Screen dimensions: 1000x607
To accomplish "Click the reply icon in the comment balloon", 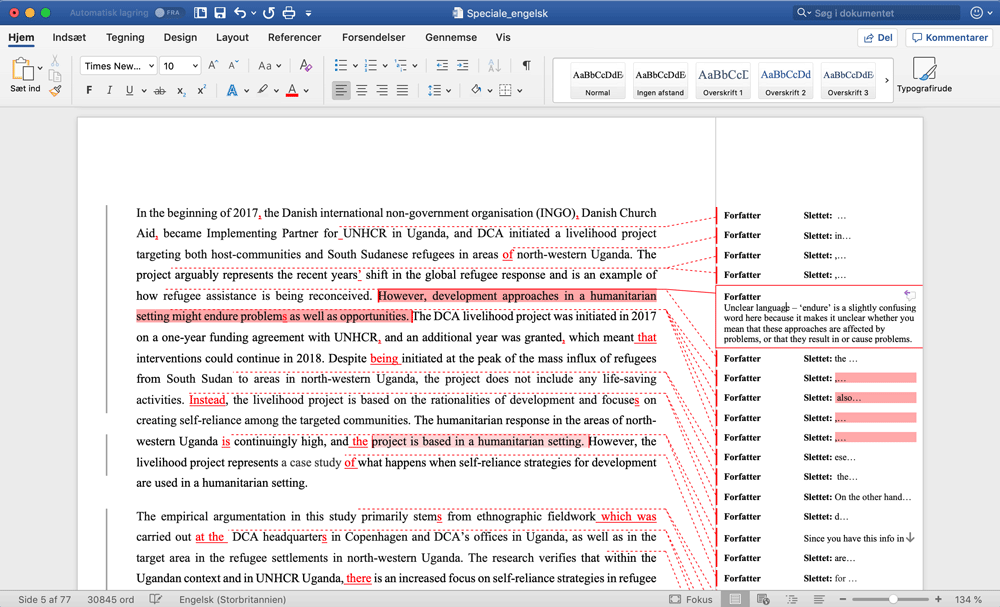I will click(x=910, y=295).
